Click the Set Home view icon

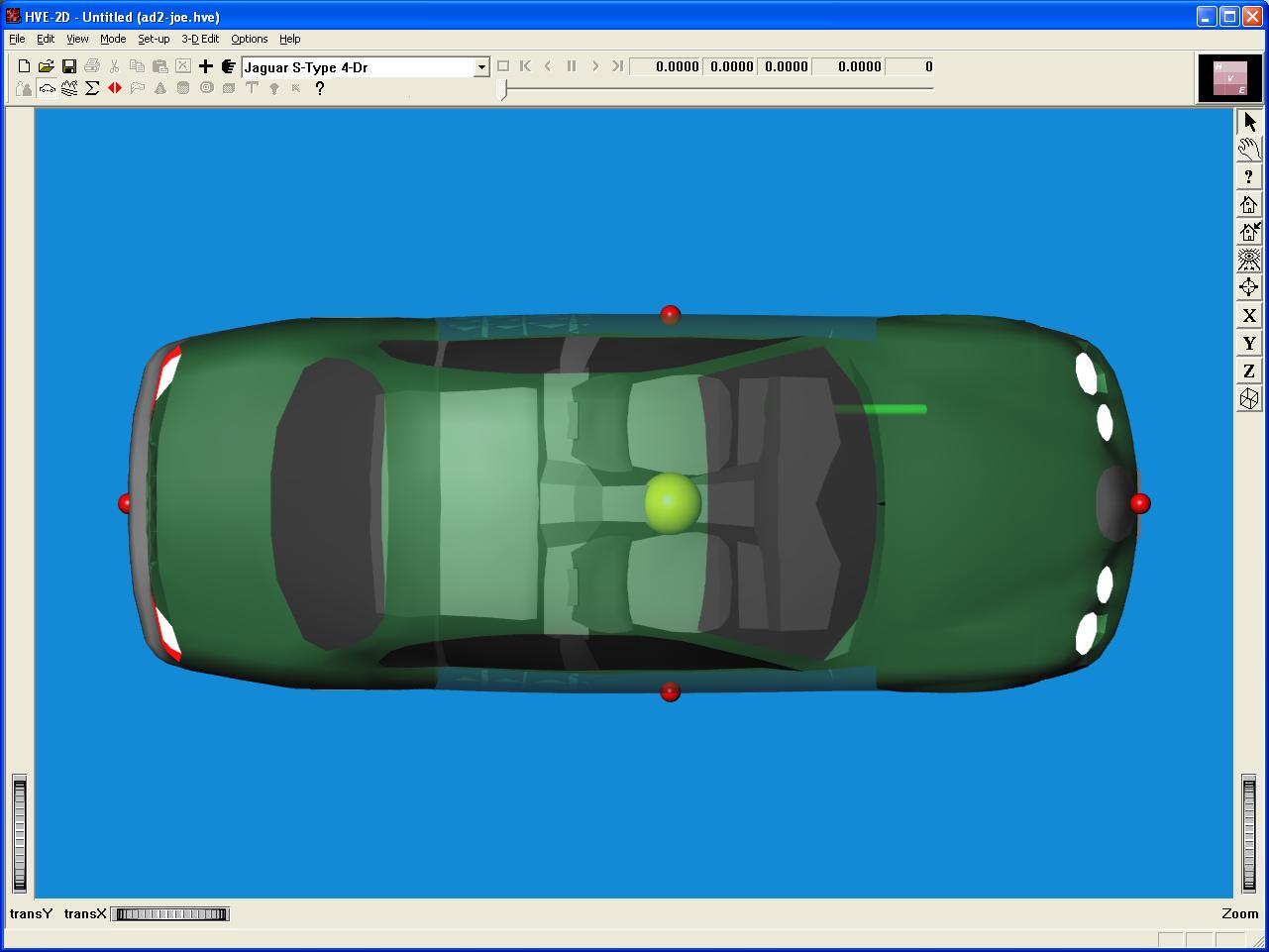1249,233
